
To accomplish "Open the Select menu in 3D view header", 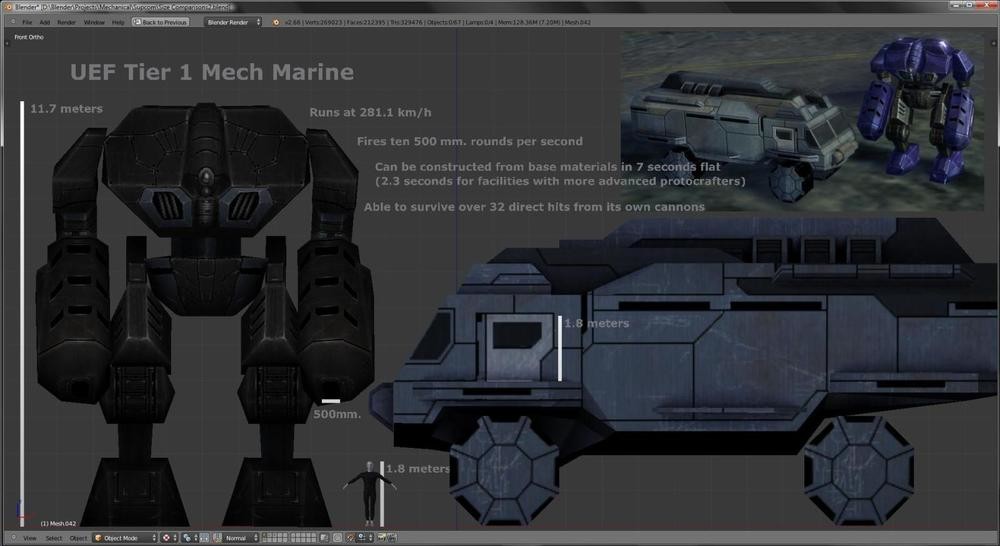I will coord(53,538).
